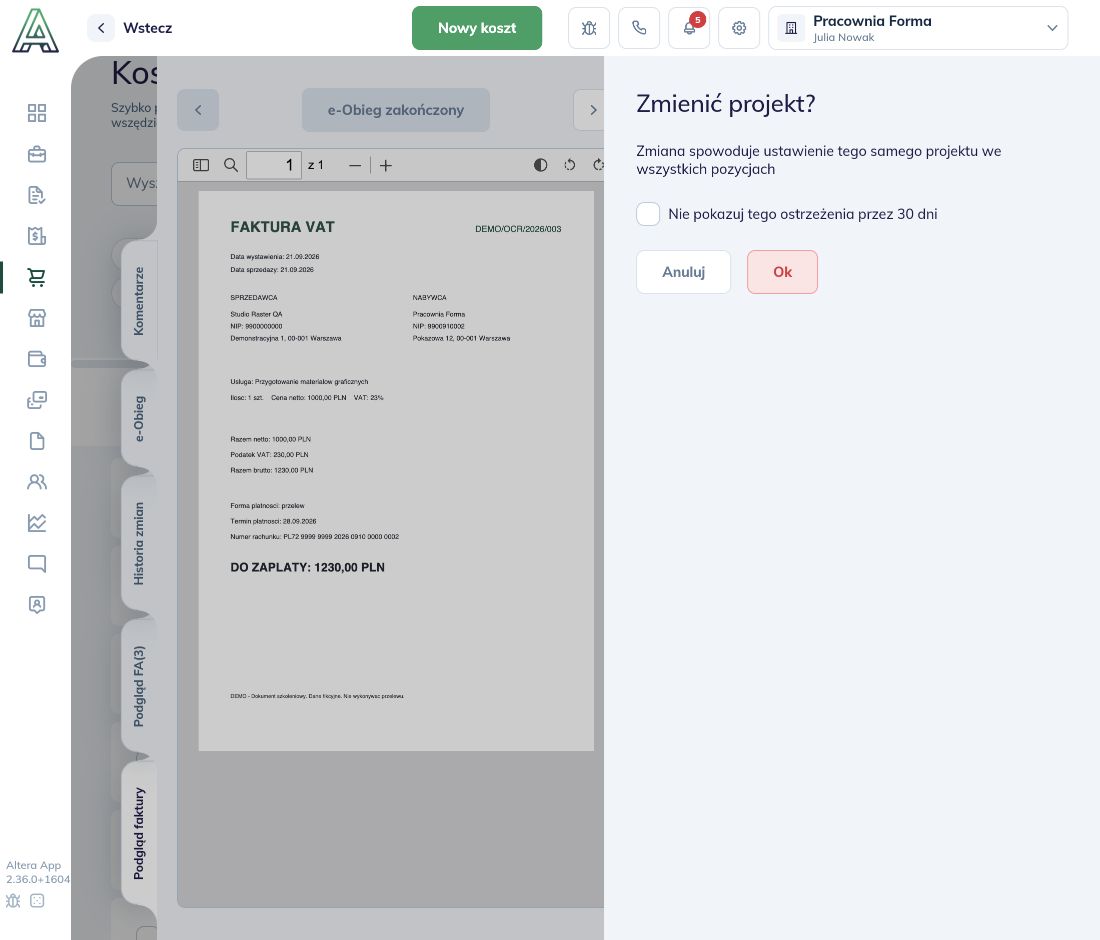Zoom in the PDF with plus
Viewport: 1100px width, 940px height.
tap(386, 166)
